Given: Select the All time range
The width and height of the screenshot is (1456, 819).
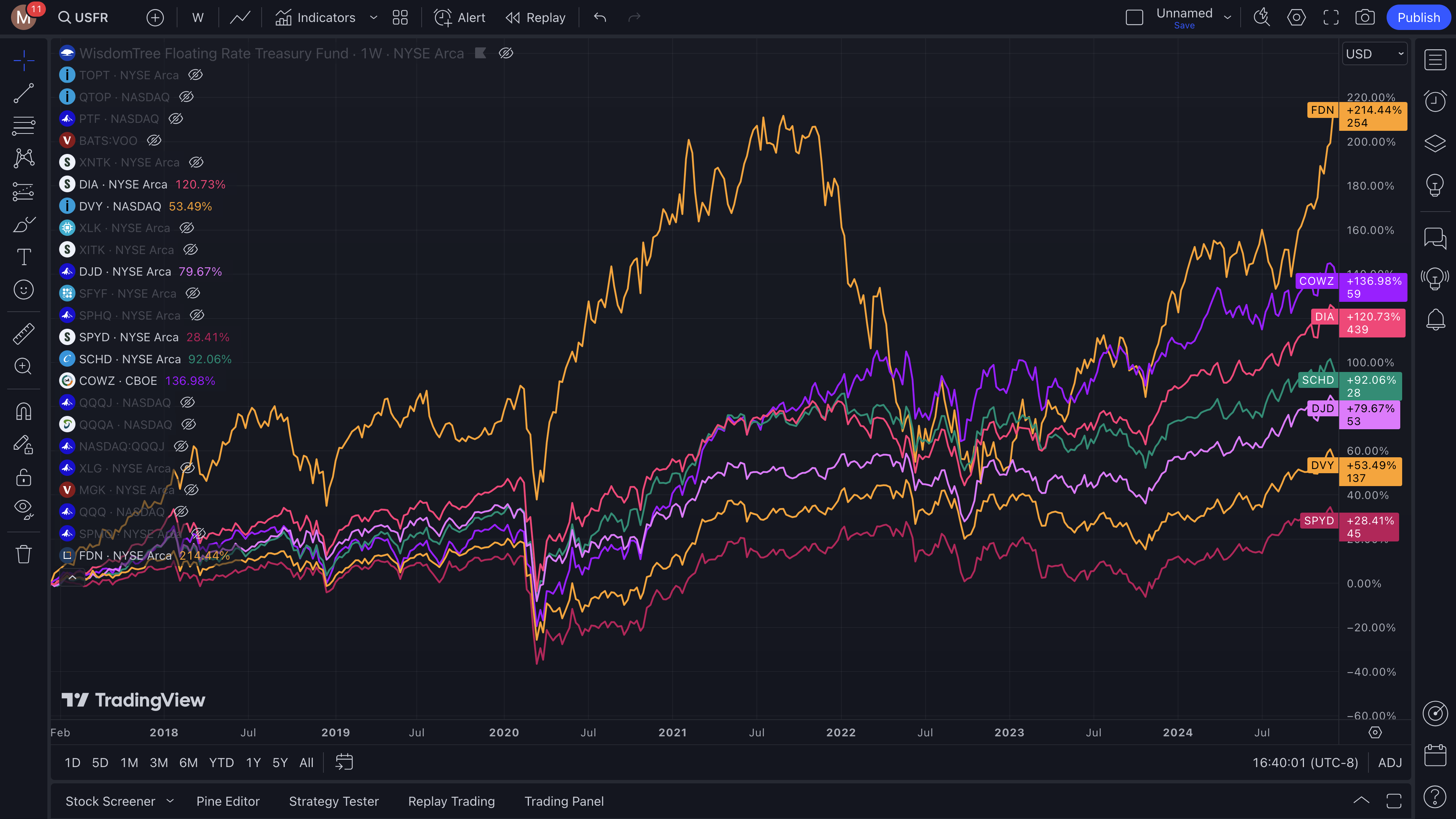Looking at the screenshot, I should tap(306, 763).
